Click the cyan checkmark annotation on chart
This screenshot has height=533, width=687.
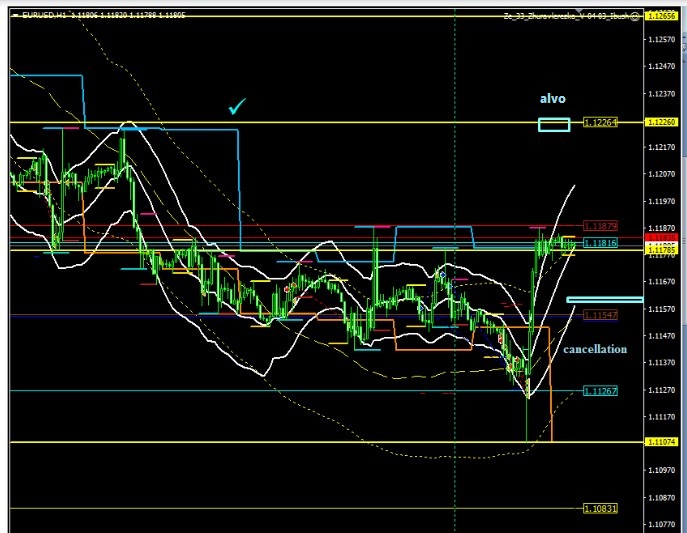point(237,106)
